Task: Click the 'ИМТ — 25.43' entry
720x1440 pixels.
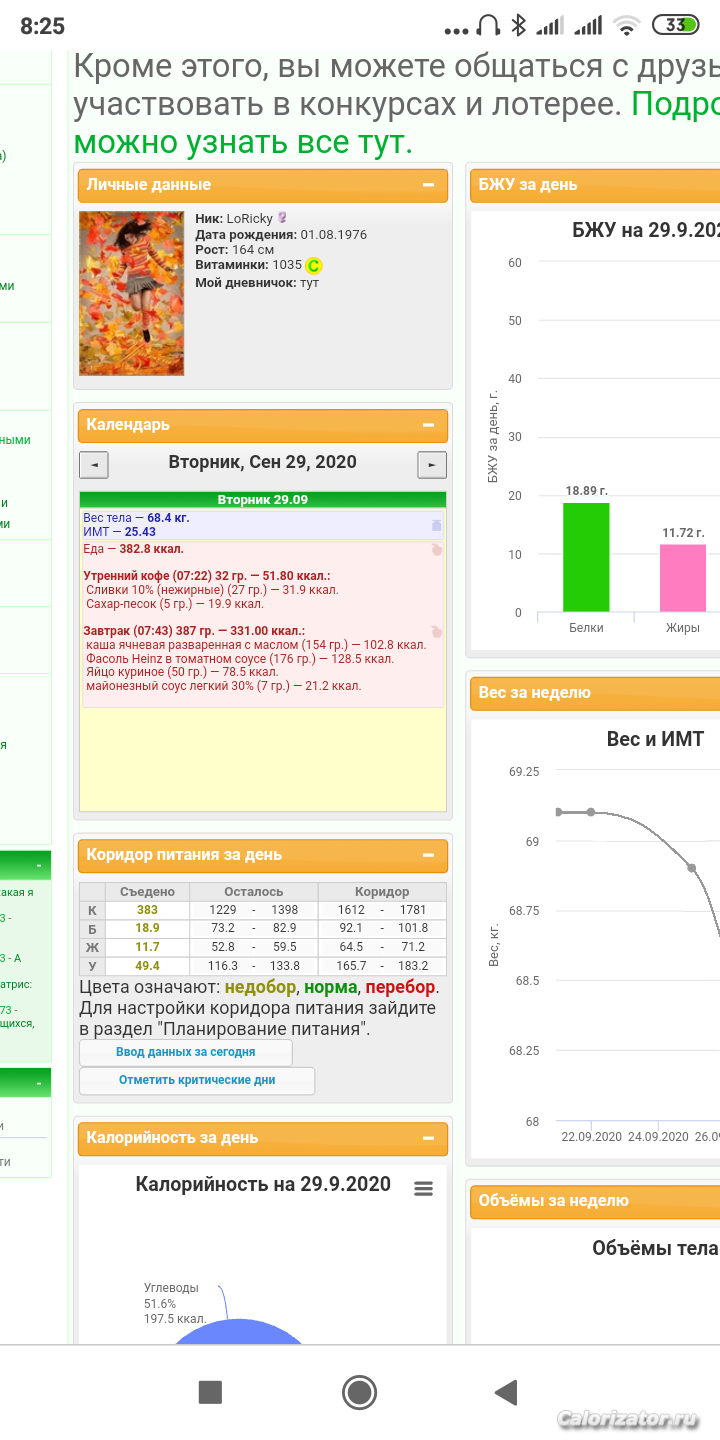Action: (x=120, y=532)
